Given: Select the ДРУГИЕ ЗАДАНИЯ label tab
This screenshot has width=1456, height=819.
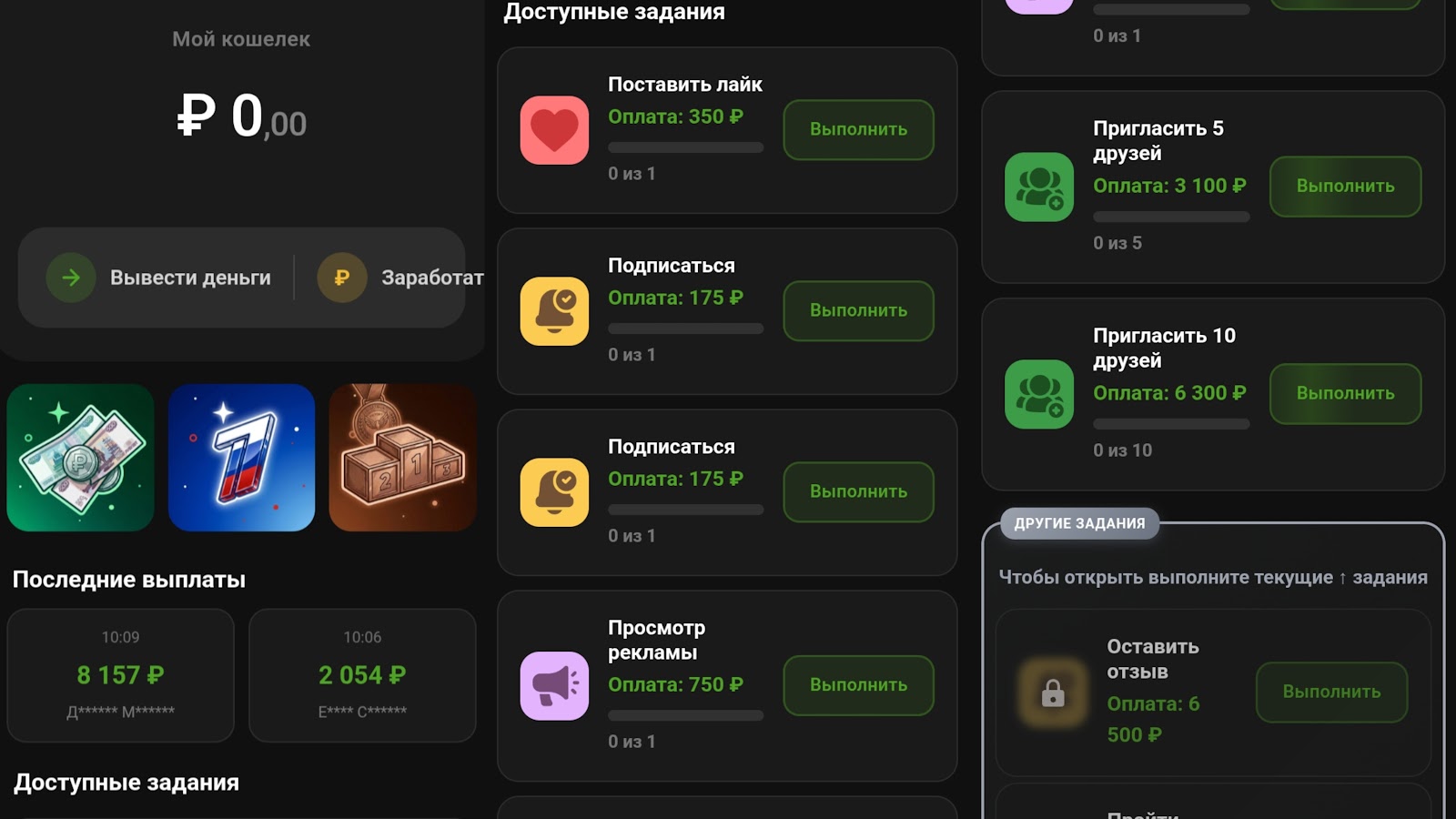Looking at the screenshot, I should pos(1079,523).
